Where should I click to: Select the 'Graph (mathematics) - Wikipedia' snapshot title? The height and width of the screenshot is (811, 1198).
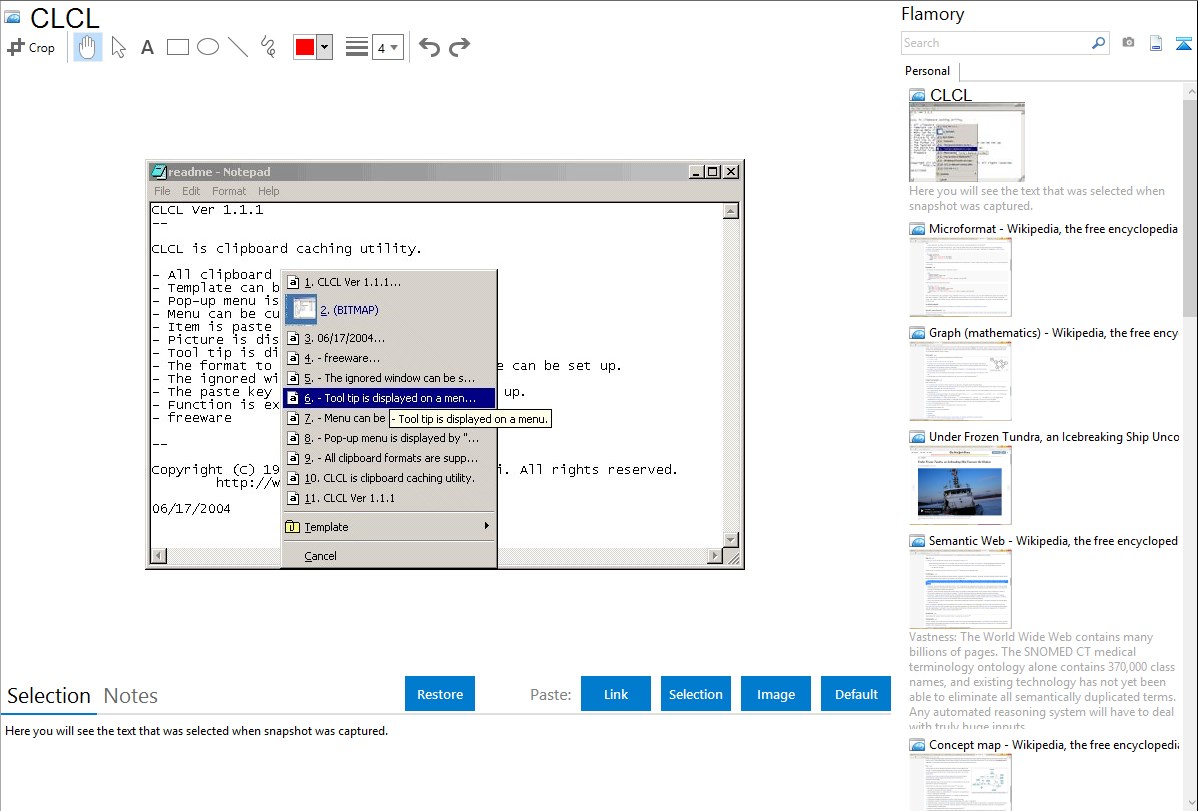tap(1053, 333)
